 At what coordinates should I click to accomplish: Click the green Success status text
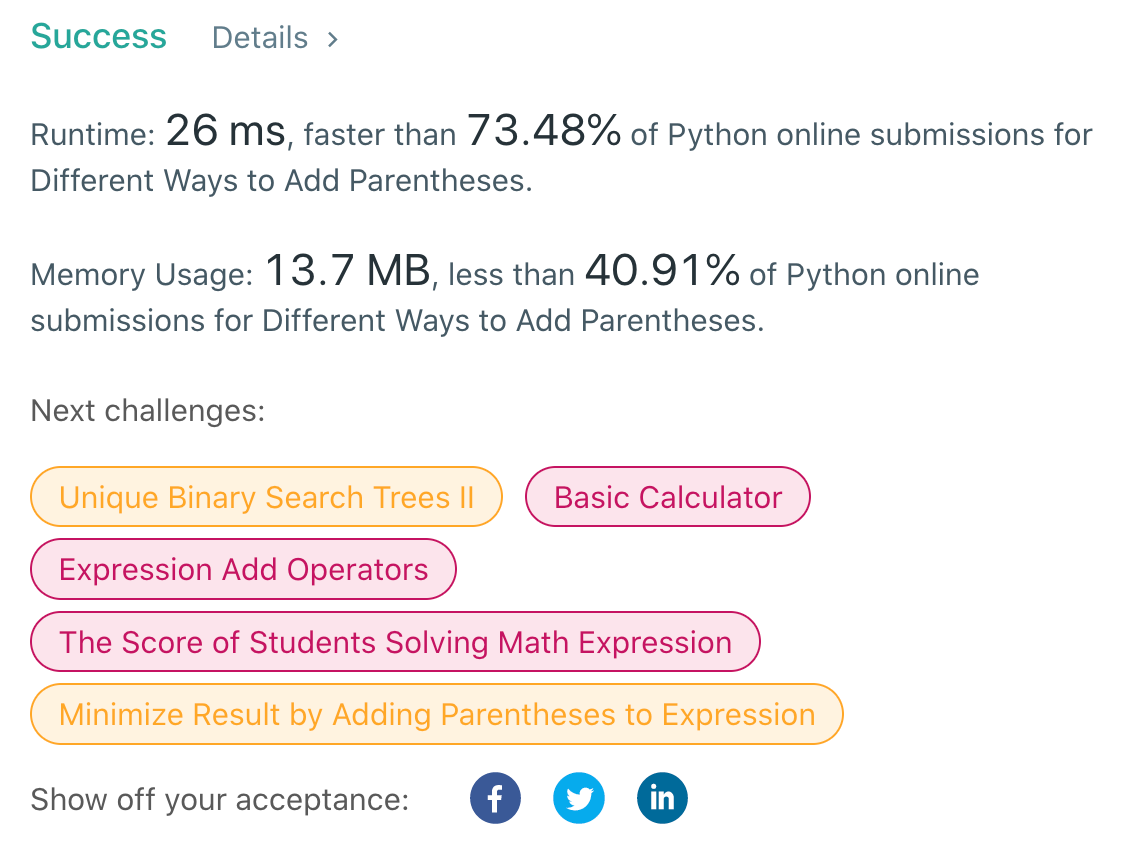pos(99,36)
